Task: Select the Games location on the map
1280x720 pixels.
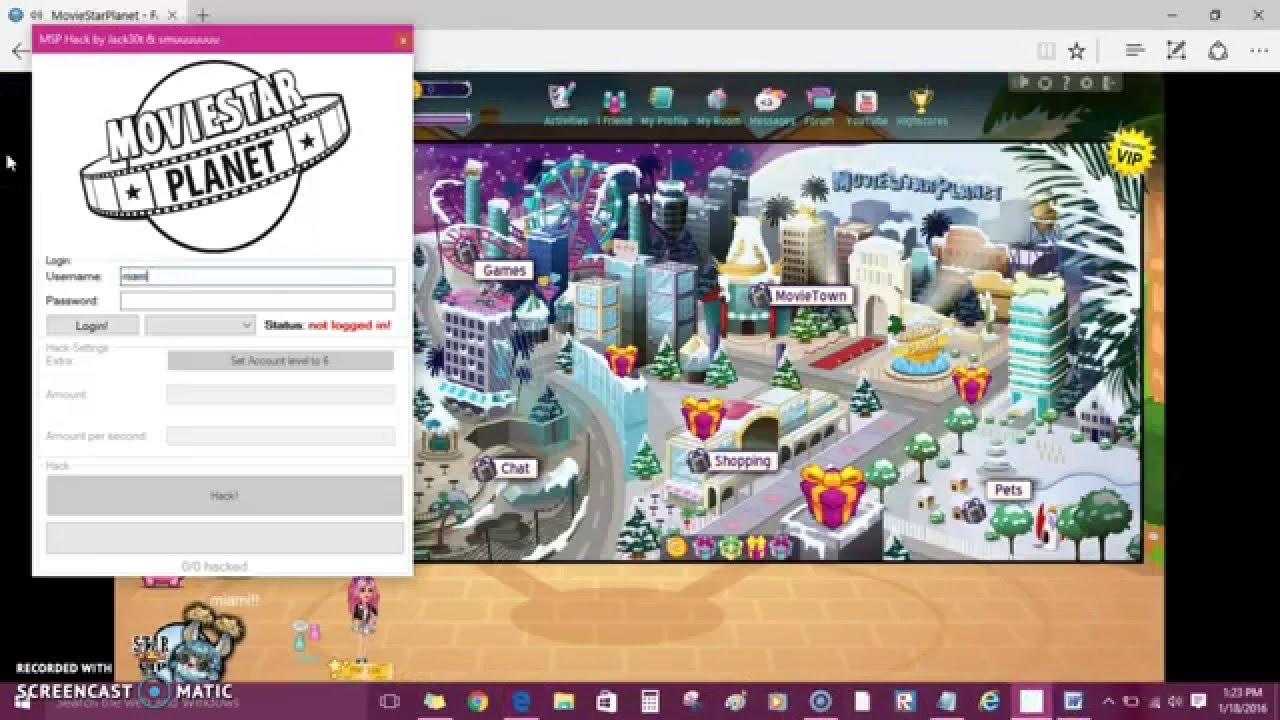Action: coord(504,270)
